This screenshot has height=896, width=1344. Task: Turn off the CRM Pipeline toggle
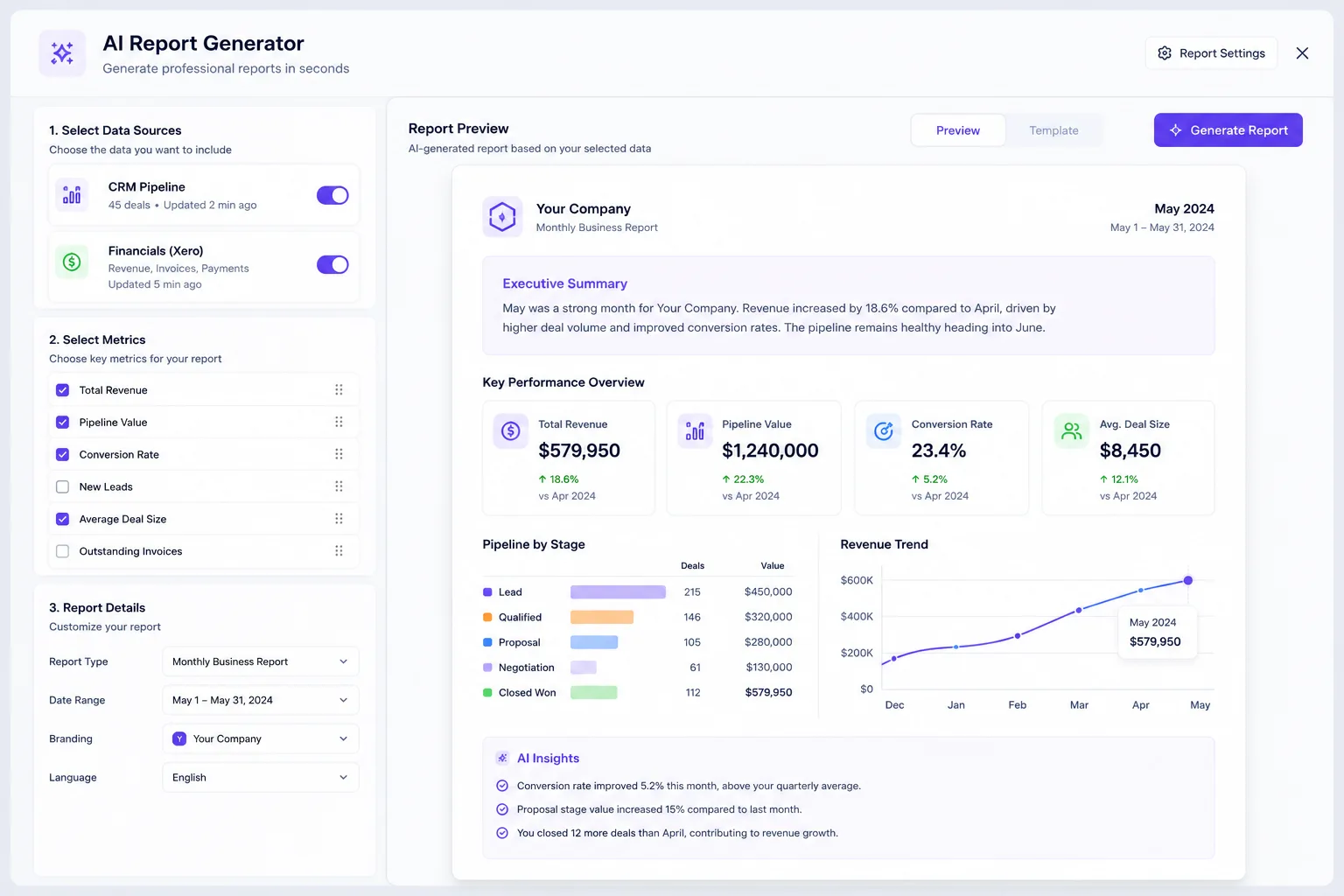coord(332,195)
